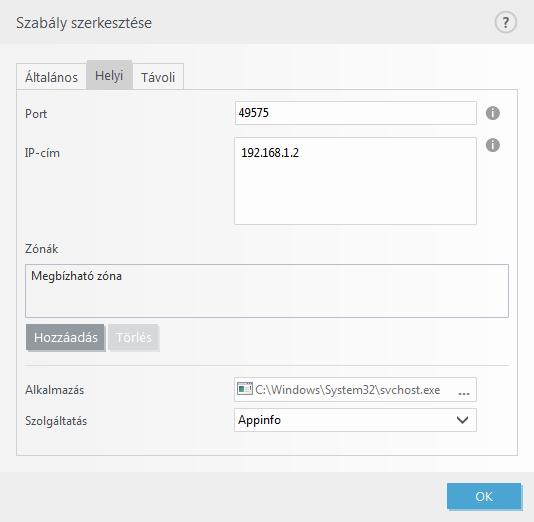Click into the Port field showing 49575

pos(356,113)
